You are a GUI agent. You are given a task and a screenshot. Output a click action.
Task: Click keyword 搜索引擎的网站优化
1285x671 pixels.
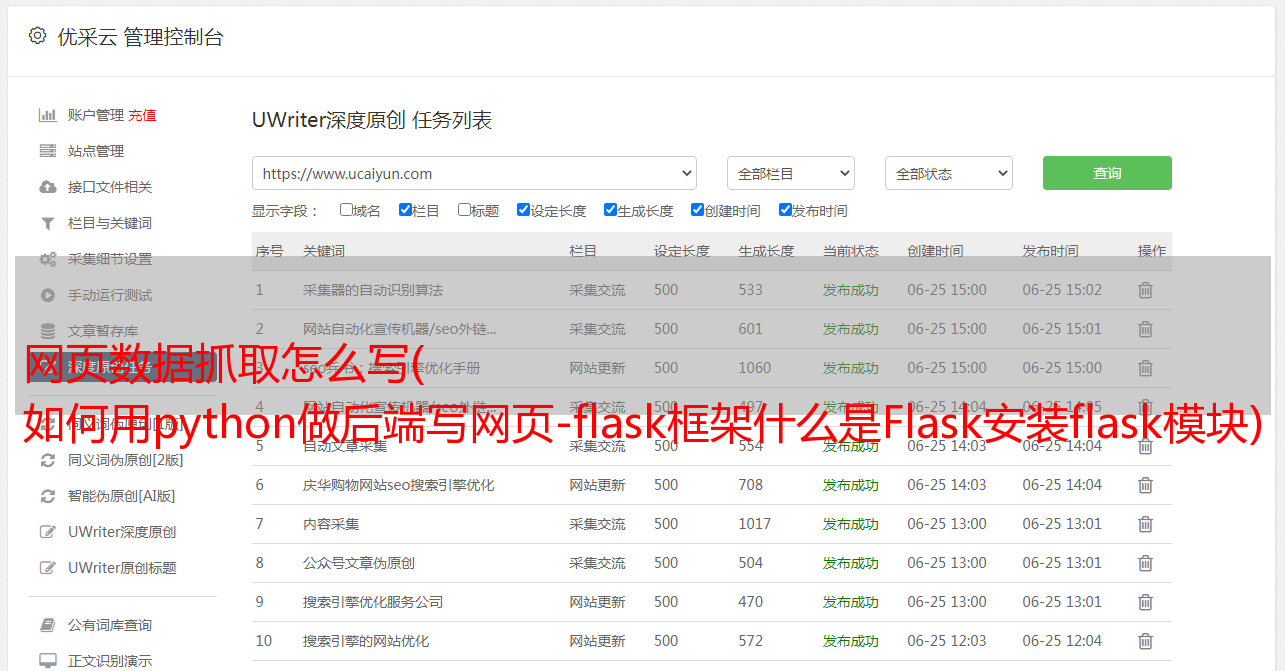pos(366,641)
